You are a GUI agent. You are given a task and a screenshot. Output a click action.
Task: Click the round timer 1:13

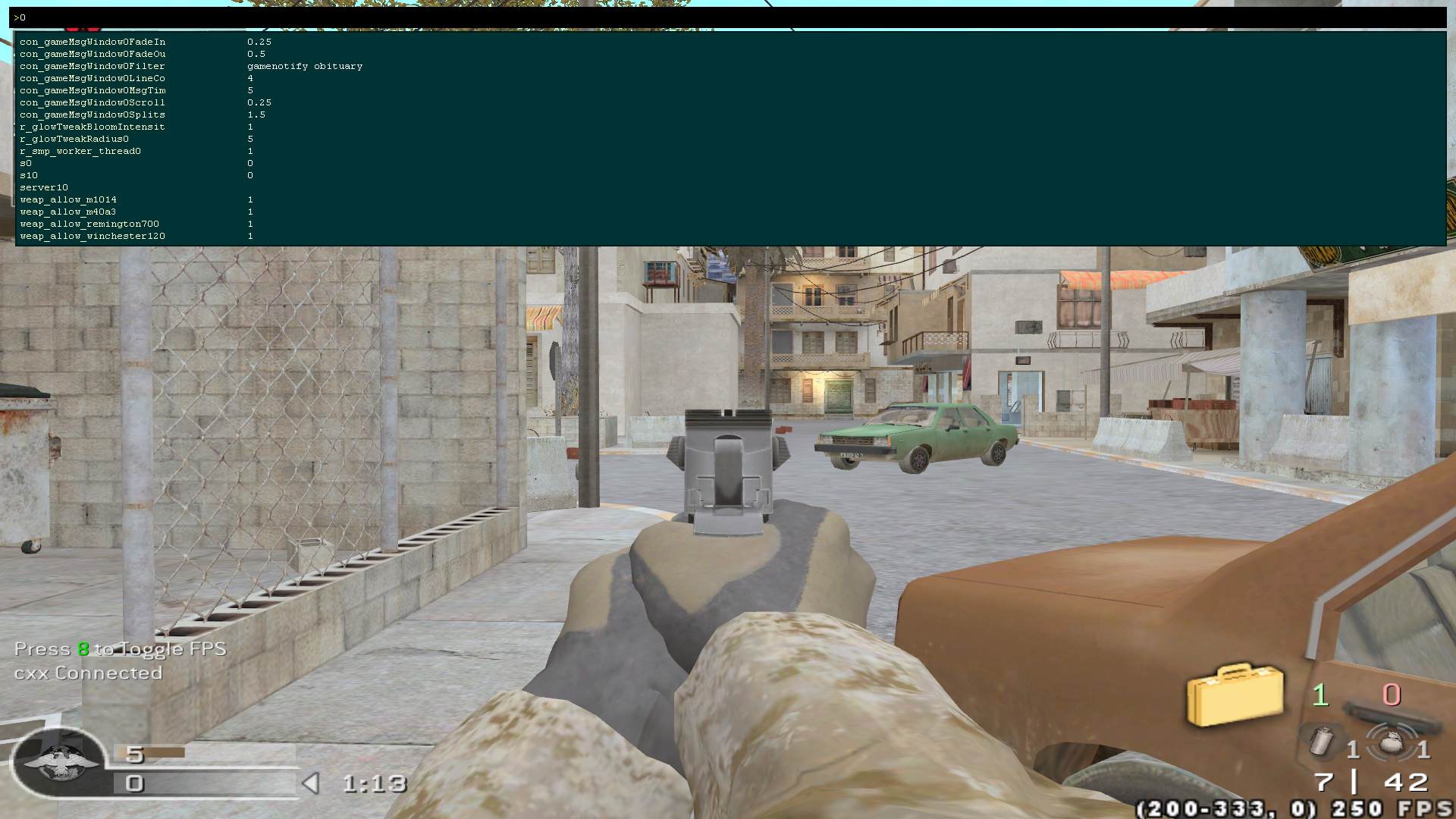(x=375, y=783)
